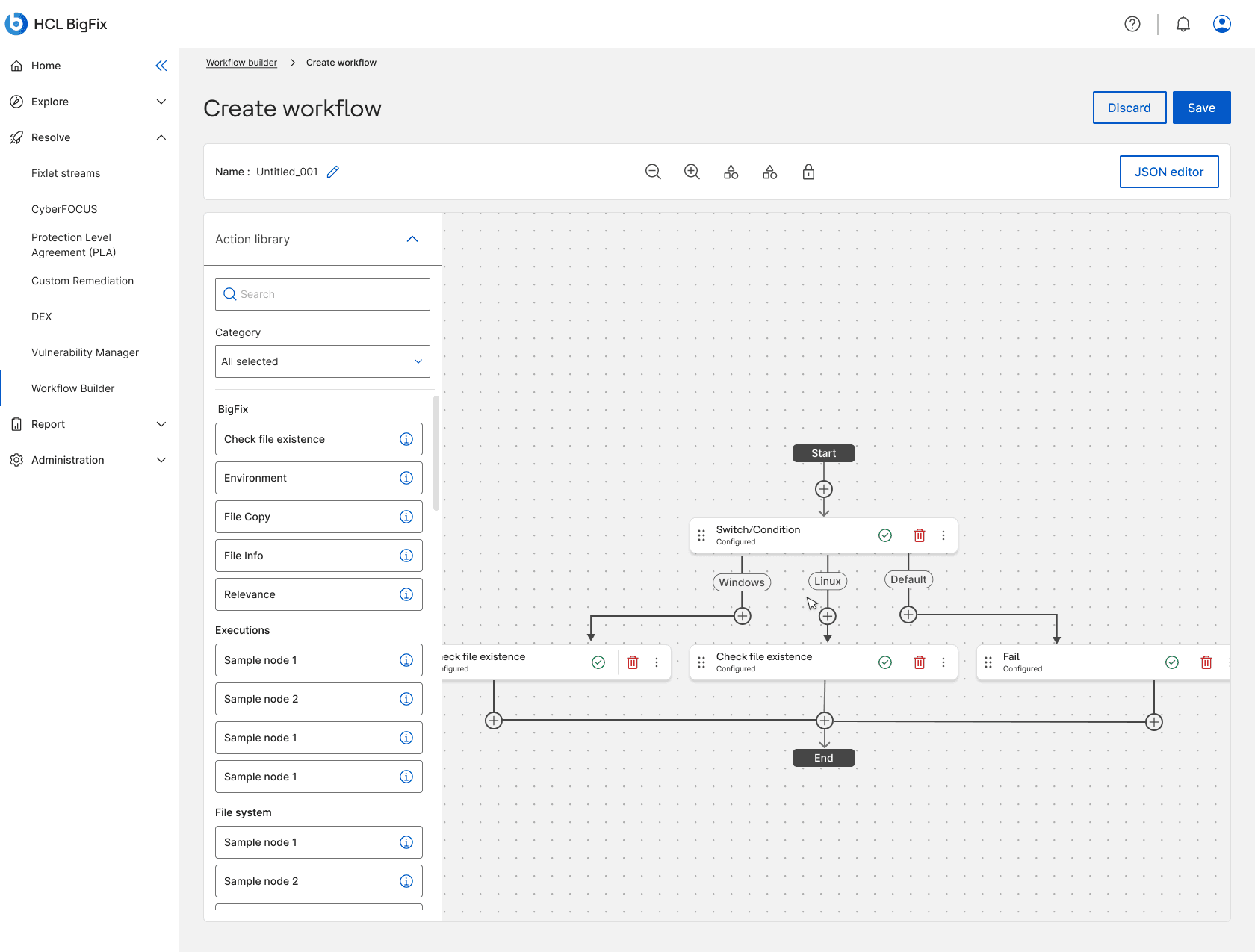
Task: Show info for Relevance action
Action: click(x=406, y=594)
